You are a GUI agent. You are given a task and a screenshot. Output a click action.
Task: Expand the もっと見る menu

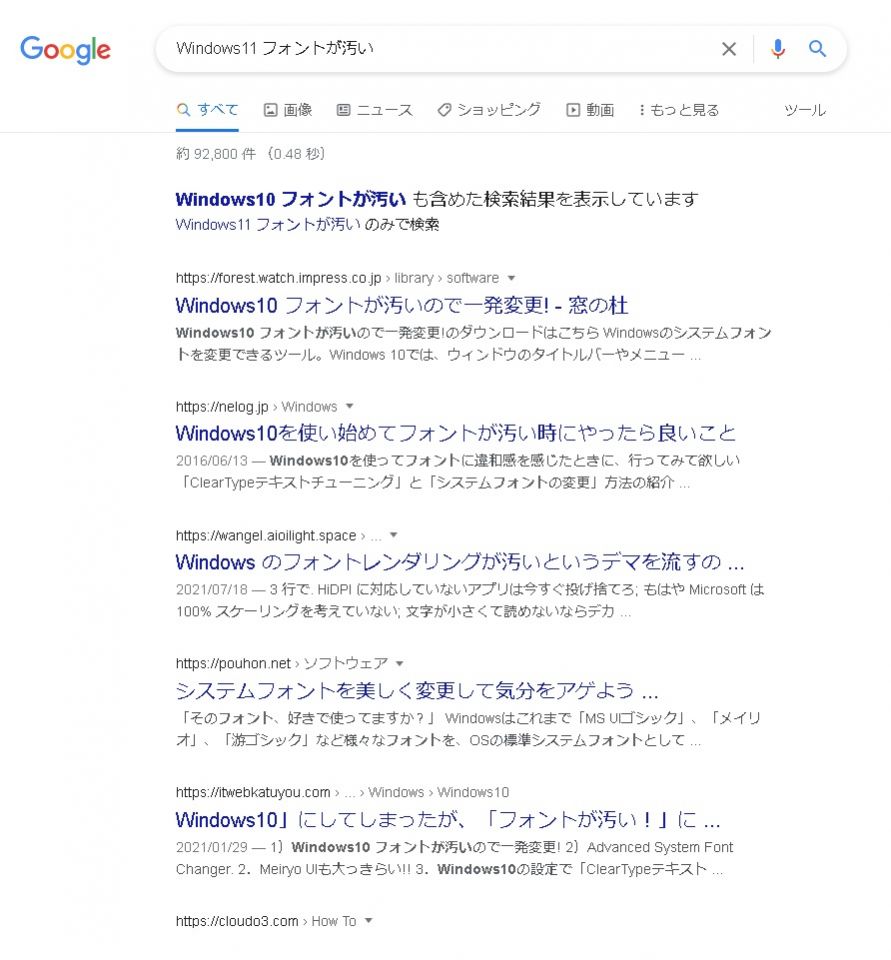coord(679,110)
